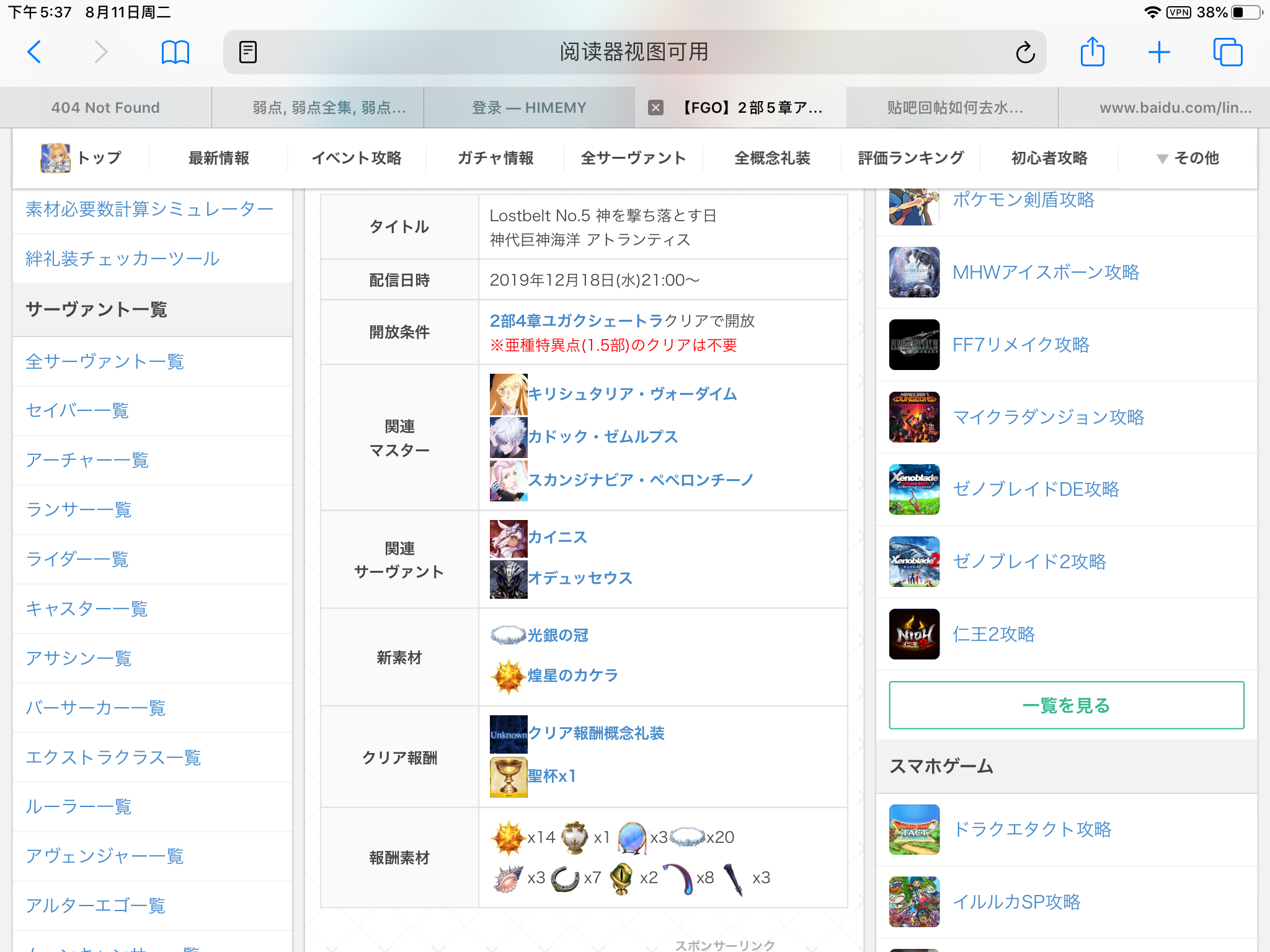Open カドック portrait icon

[508, 437]
